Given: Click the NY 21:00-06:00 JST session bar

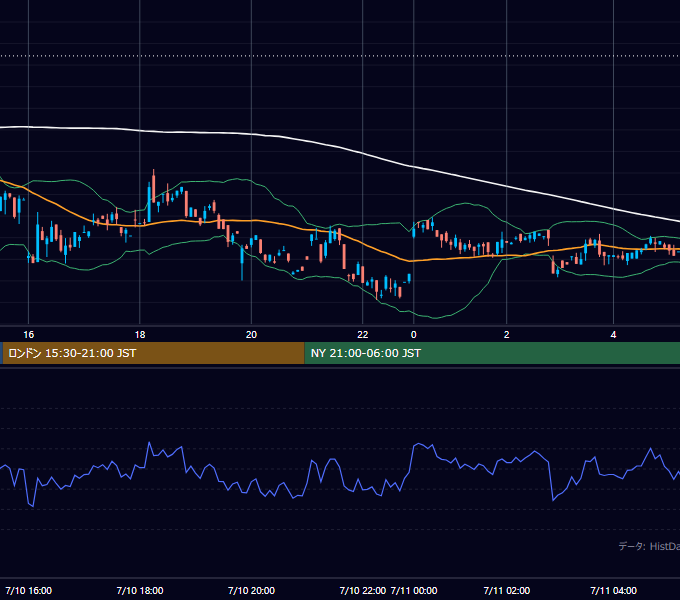Looking at the screenshot, I should tap(492, 353).
